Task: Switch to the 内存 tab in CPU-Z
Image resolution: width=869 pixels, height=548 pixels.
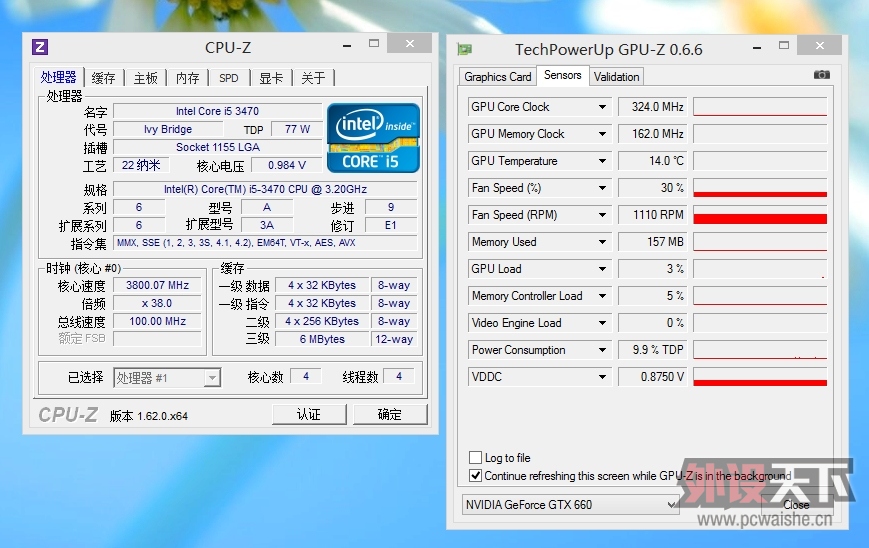Action: click(x=188, y=78)
